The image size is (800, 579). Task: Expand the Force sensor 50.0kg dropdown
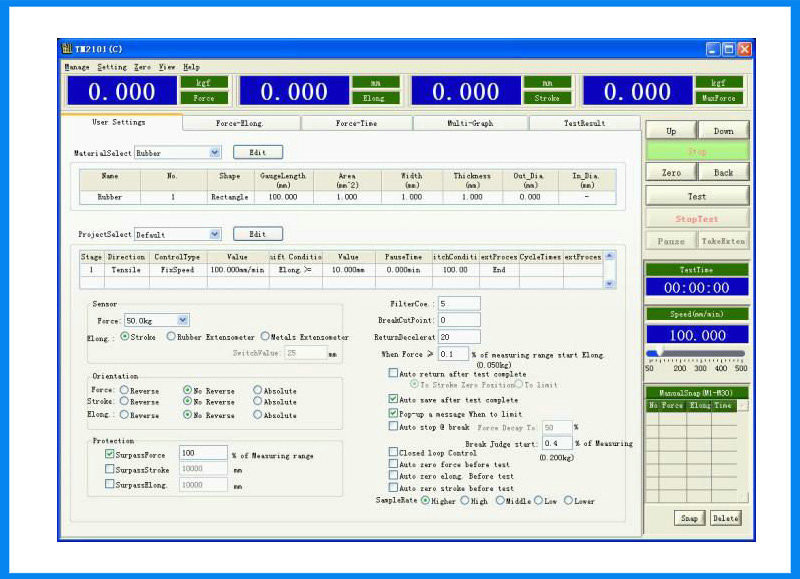182,320
